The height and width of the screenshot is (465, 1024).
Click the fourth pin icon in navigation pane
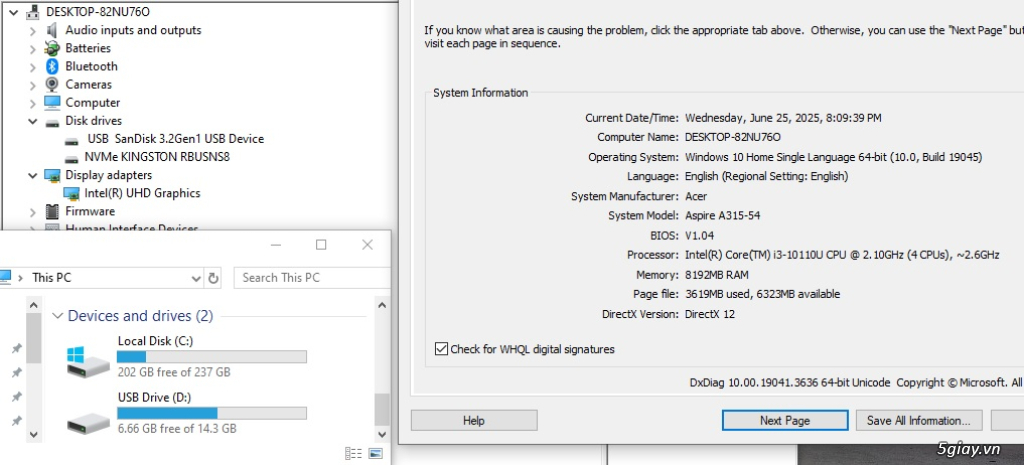[17, 420]
